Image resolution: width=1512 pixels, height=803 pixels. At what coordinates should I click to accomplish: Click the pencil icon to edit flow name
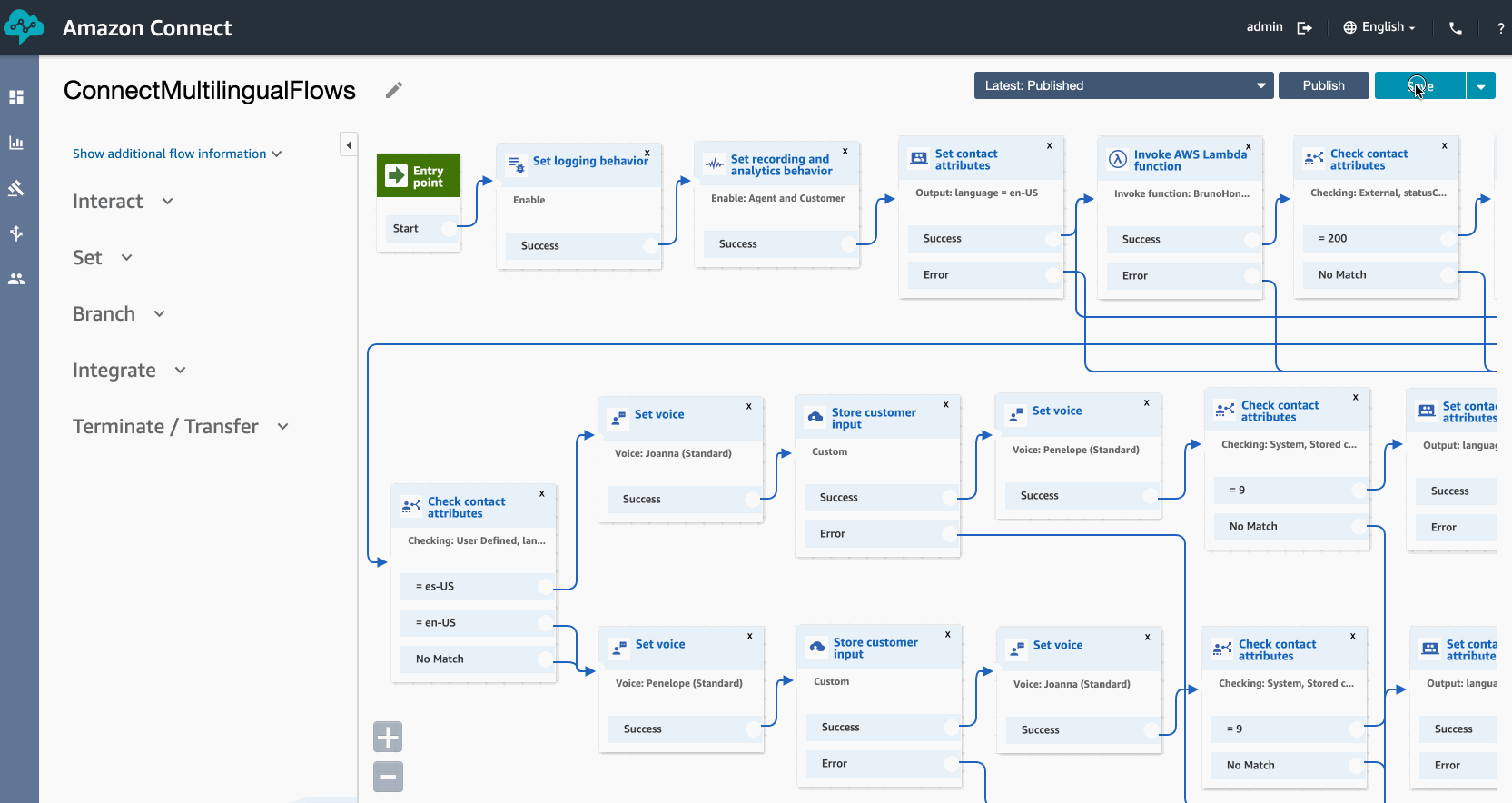click(x=393, y=90)
